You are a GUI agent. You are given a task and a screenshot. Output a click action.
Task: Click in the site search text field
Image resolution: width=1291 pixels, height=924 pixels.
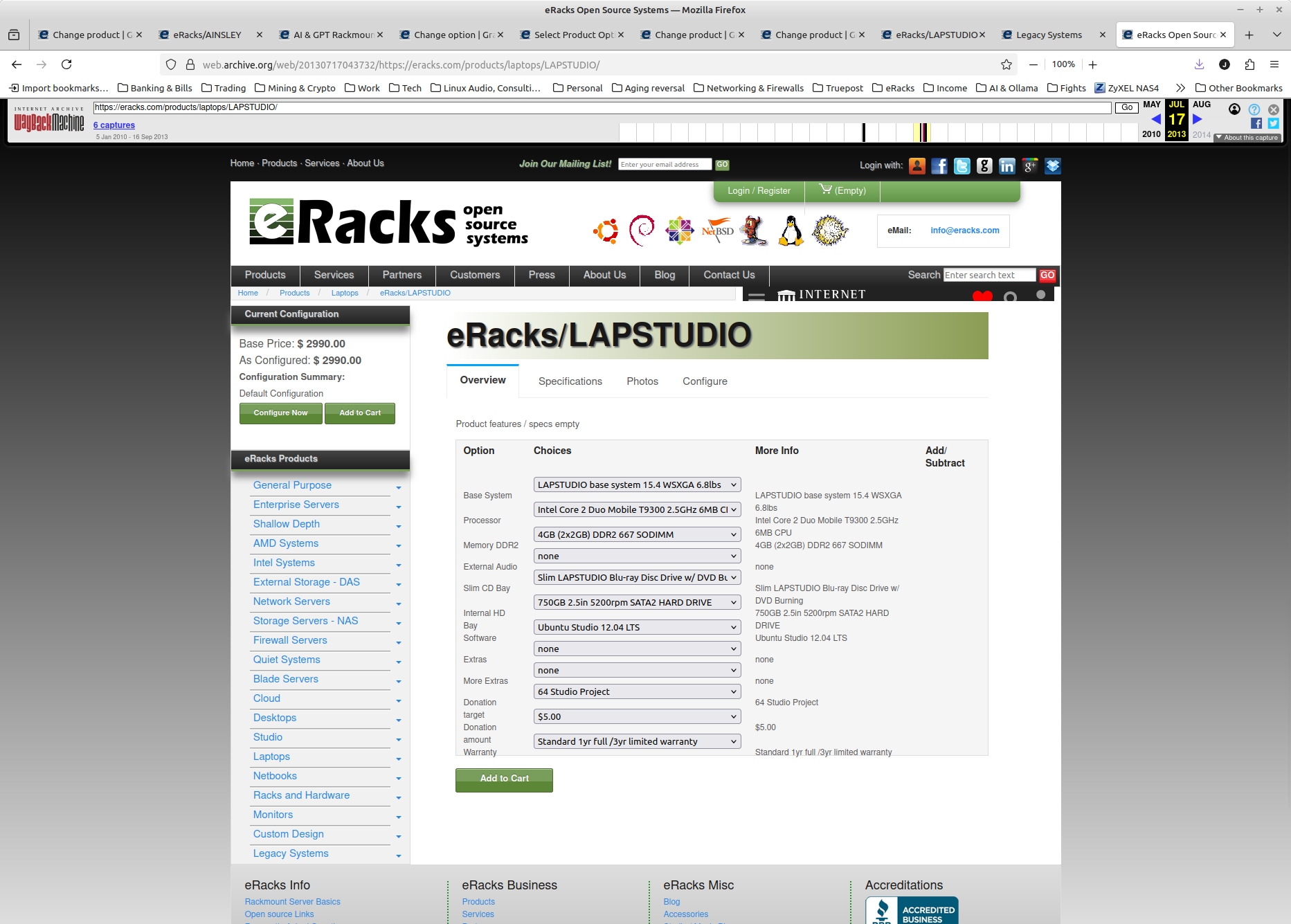click(x=989, y=275)
